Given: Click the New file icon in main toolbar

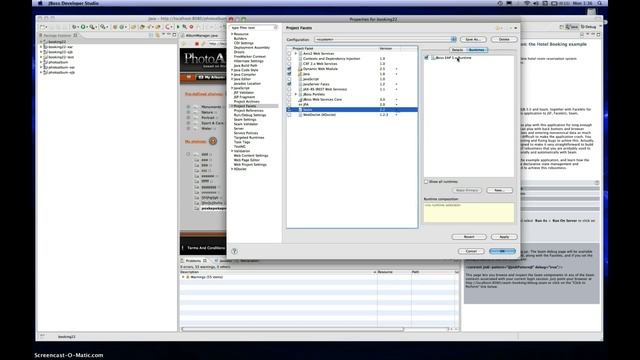Looking at the screenshot, I should tap(42, 27).
